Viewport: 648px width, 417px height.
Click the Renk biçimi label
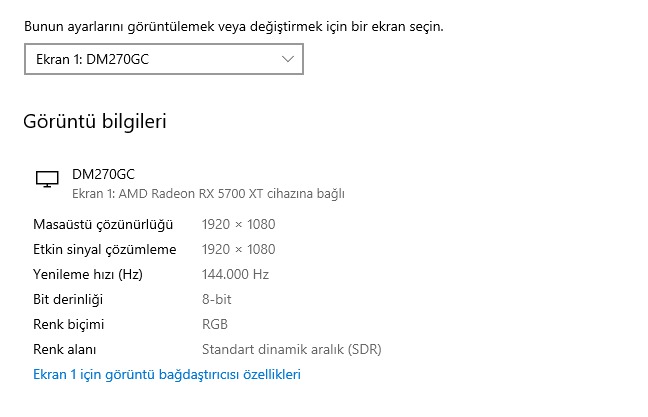(69, 324)
